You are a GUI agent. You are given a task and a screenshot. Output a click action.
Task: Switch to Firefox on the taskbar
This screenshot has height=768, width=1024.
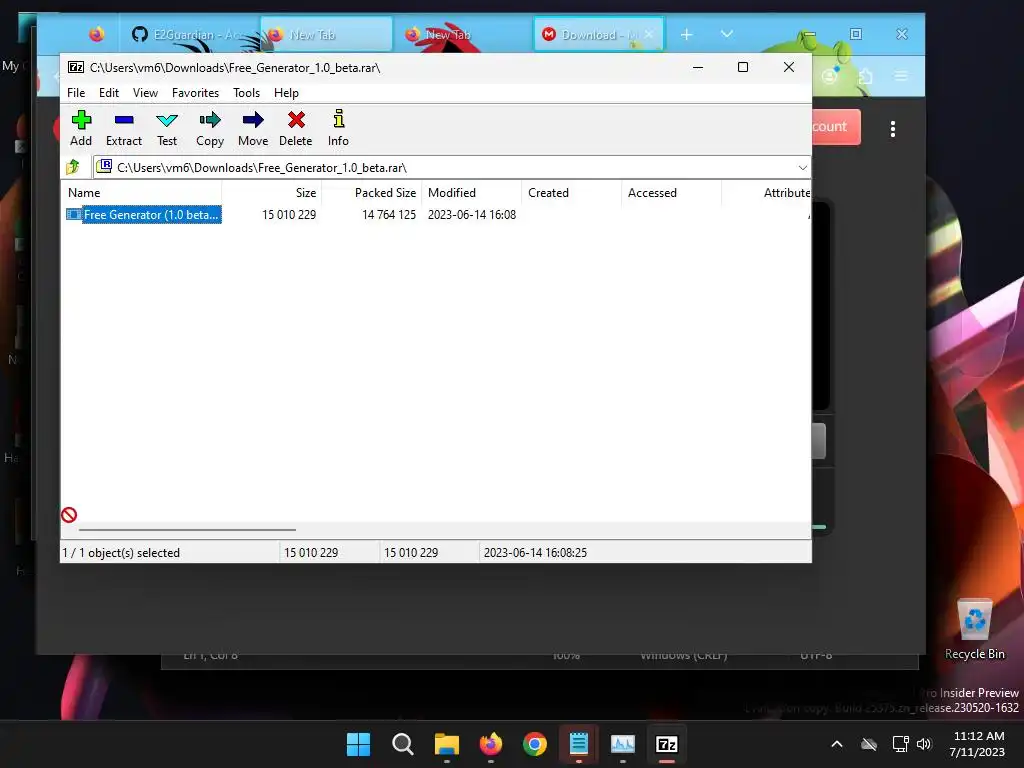tap(491, 744)
